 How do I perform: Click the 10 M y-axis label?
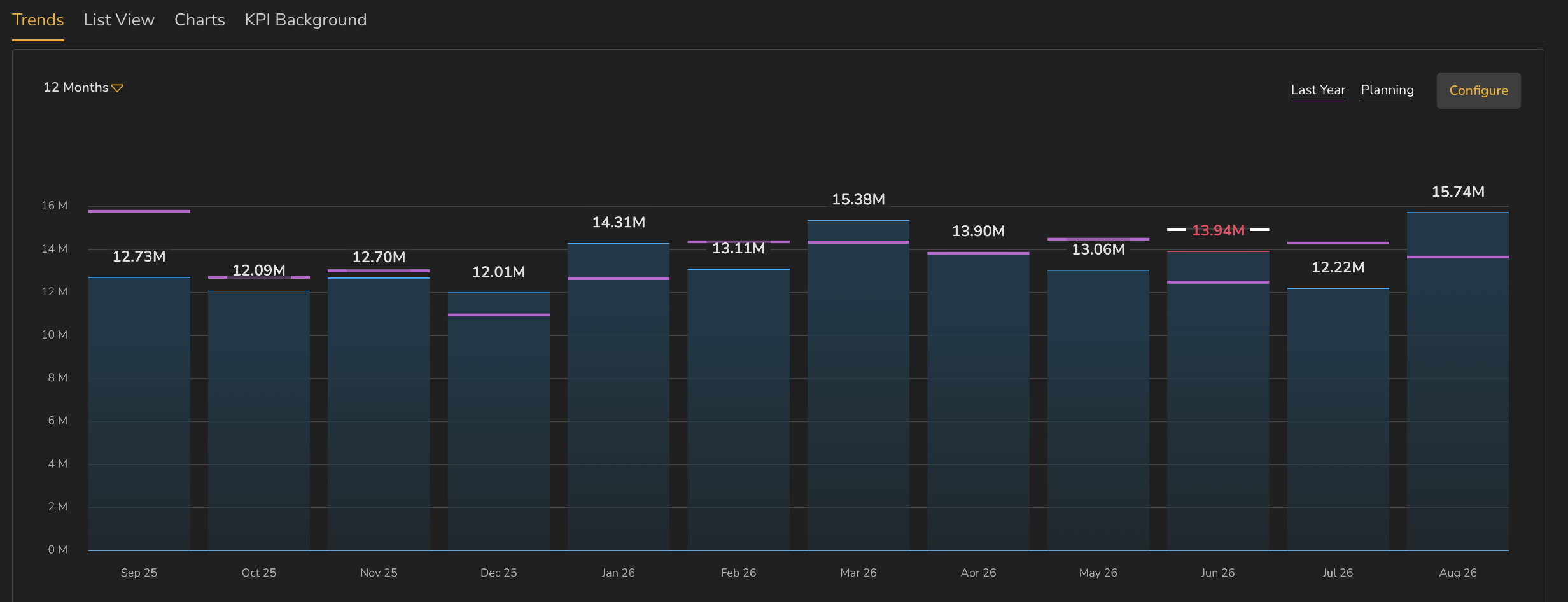[54, 335]
